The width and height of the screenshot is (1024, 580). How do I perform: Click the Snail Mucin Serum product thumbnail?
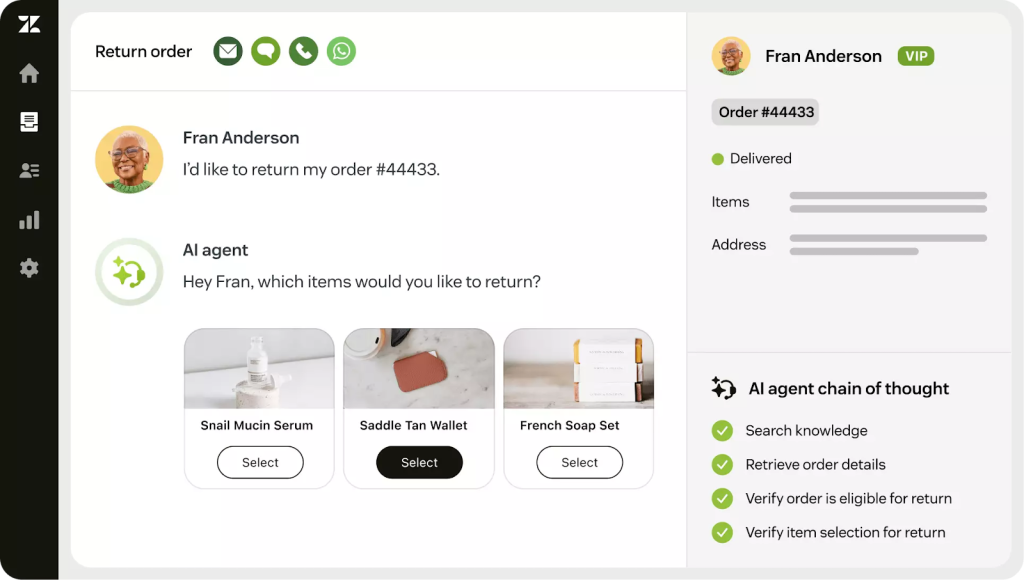tap(259, 368)
